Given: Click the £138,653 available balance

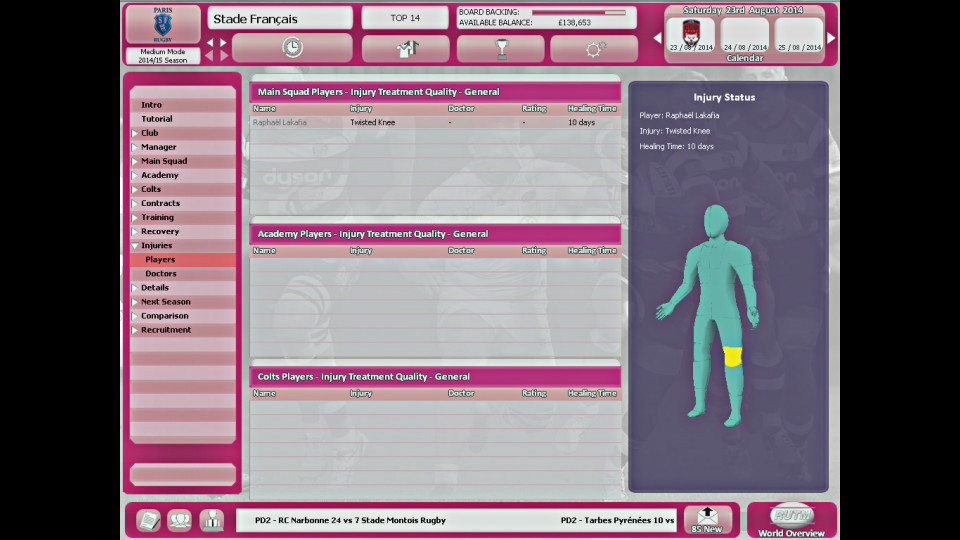Looking at the screenshot, I should tap(574, 23).
